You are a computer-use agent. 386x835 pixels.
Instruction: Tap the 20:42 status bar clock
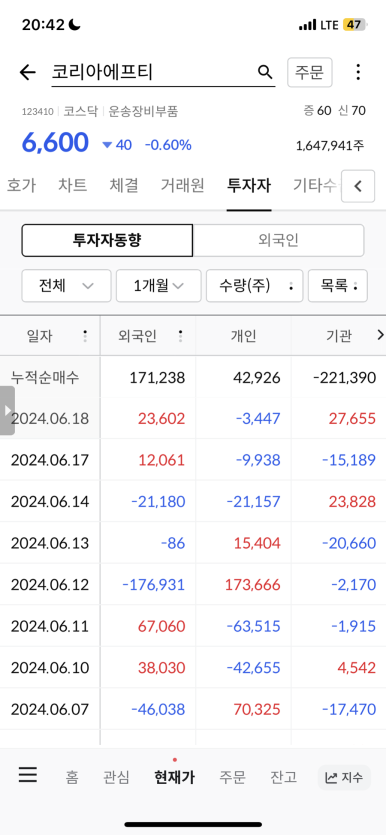click(43, 24)
